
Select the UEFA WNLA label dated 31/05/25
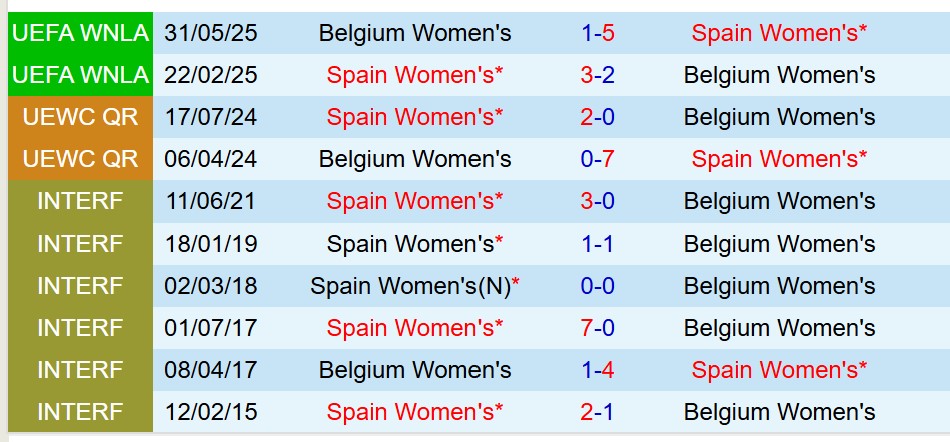(x=80, y=33)
